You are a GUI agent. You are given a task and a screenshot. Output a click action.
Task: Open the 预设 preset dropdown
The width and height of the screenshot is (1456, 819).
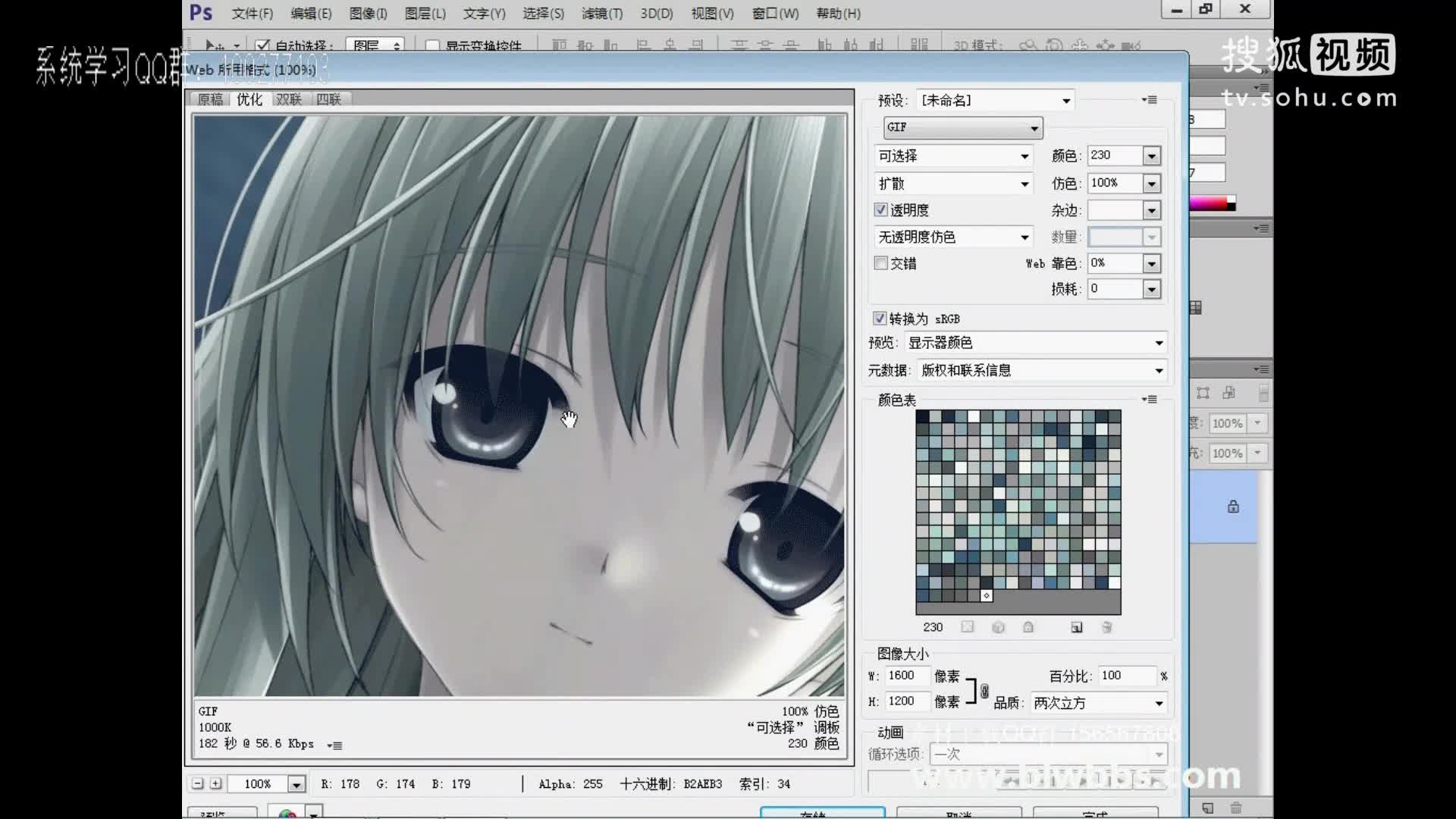(x=995, y=100)
